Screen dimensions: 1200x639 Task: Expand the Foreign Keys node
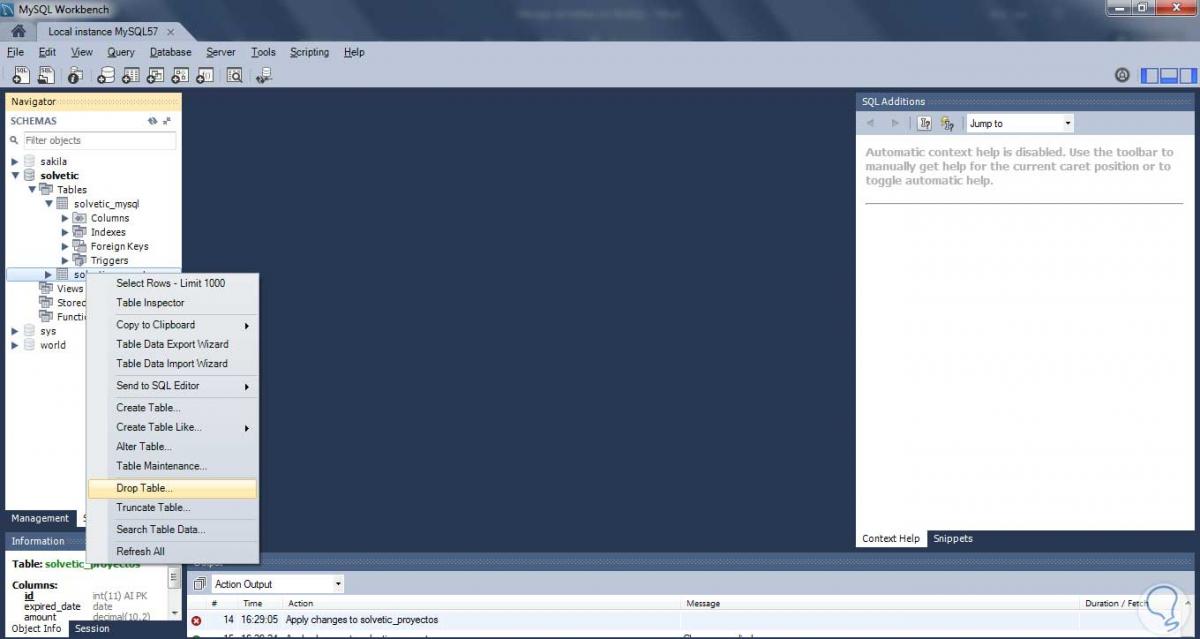66,246
